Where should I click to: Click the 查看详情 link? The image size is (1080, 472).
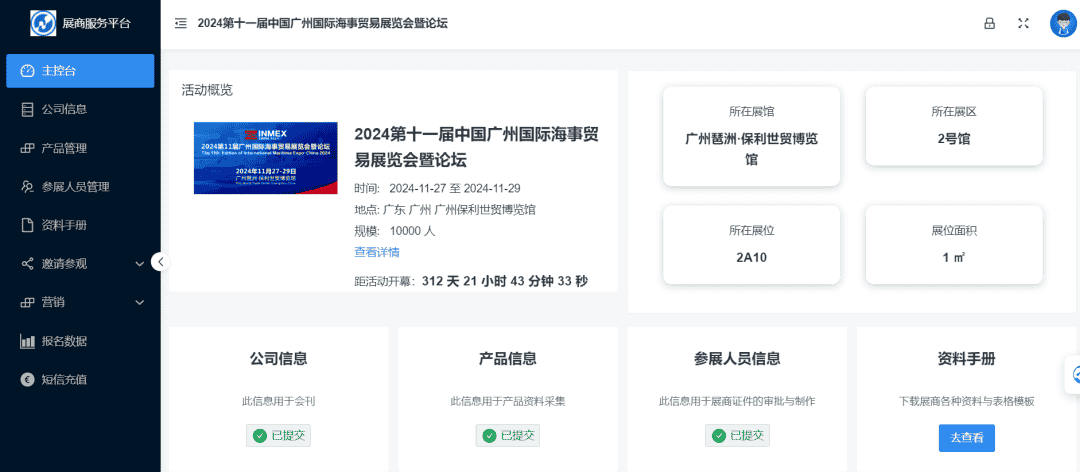tap(377, 252)
